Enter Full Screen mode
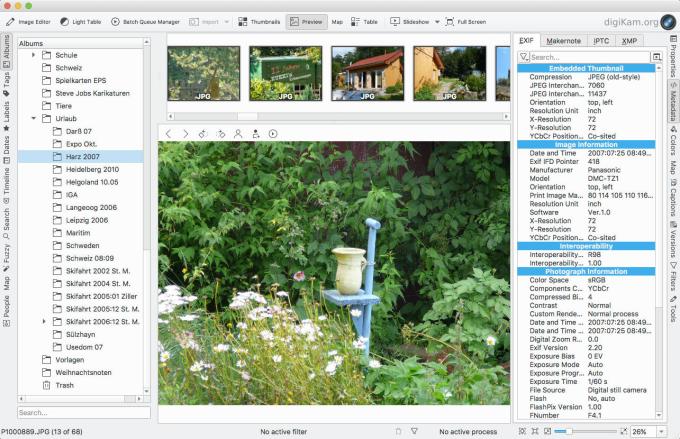This screenshot has width=680, height=439. [x=466, y=22]
